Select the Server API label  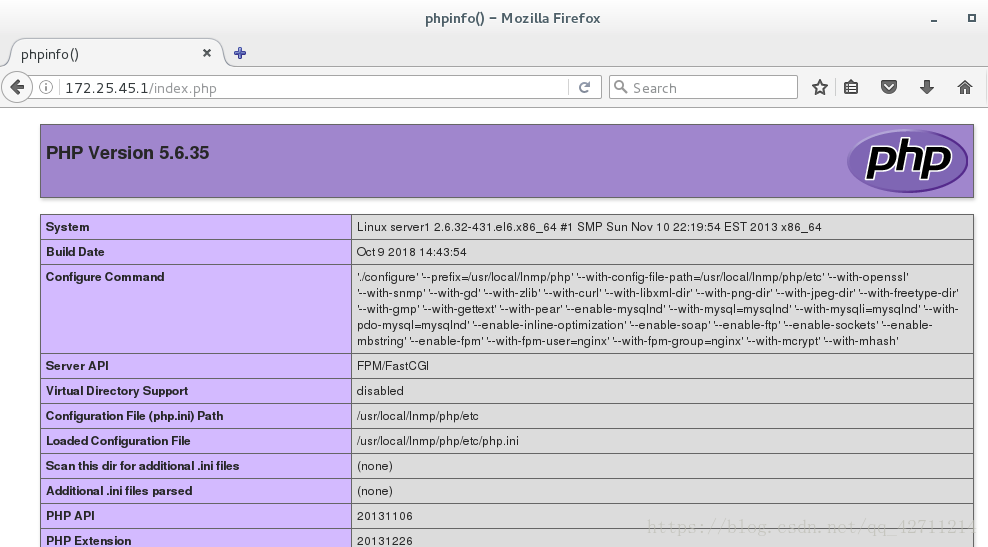click(77, 366)
